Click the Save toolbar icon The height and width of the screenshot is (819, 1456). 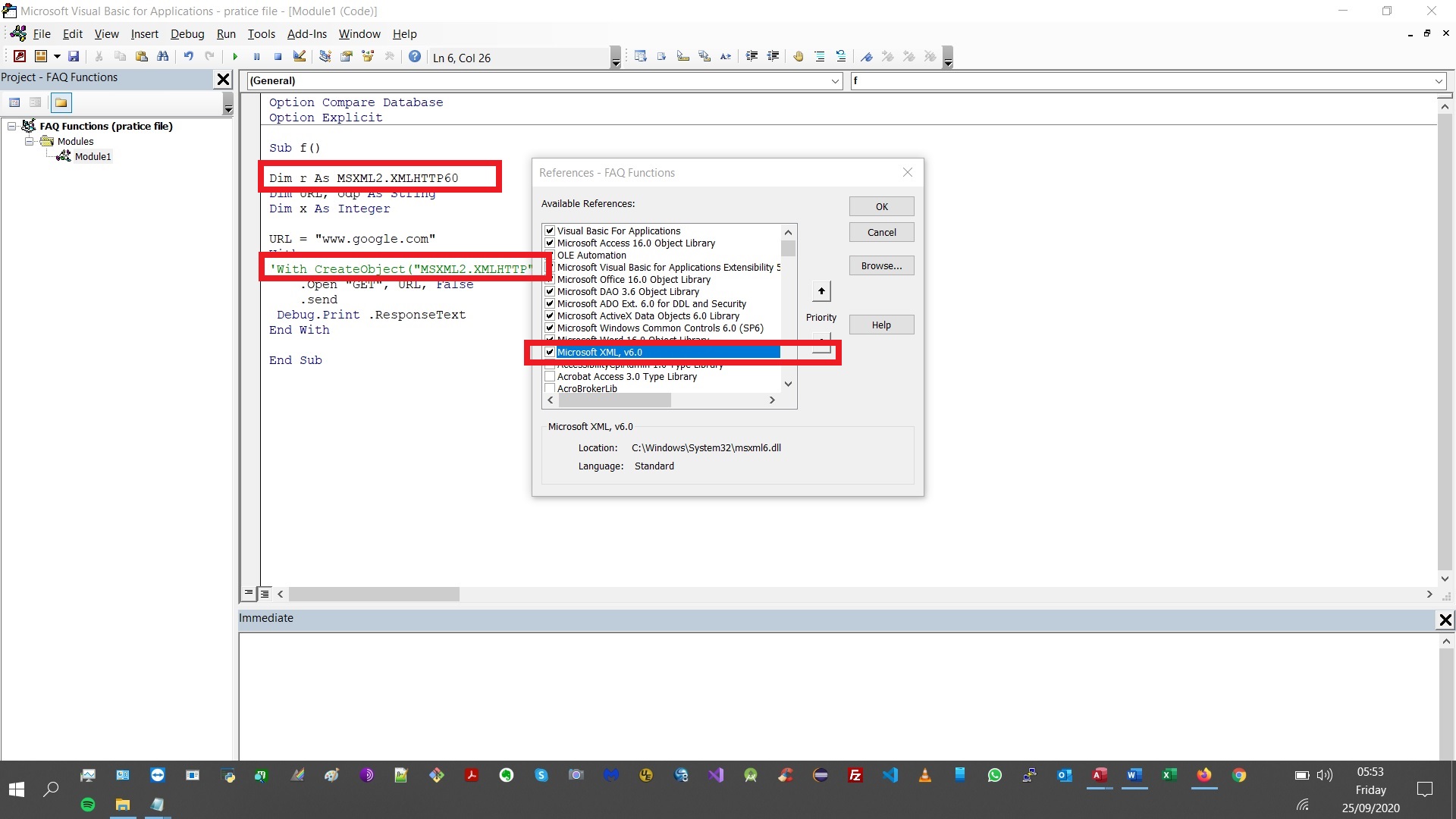(x=74, y=57)
